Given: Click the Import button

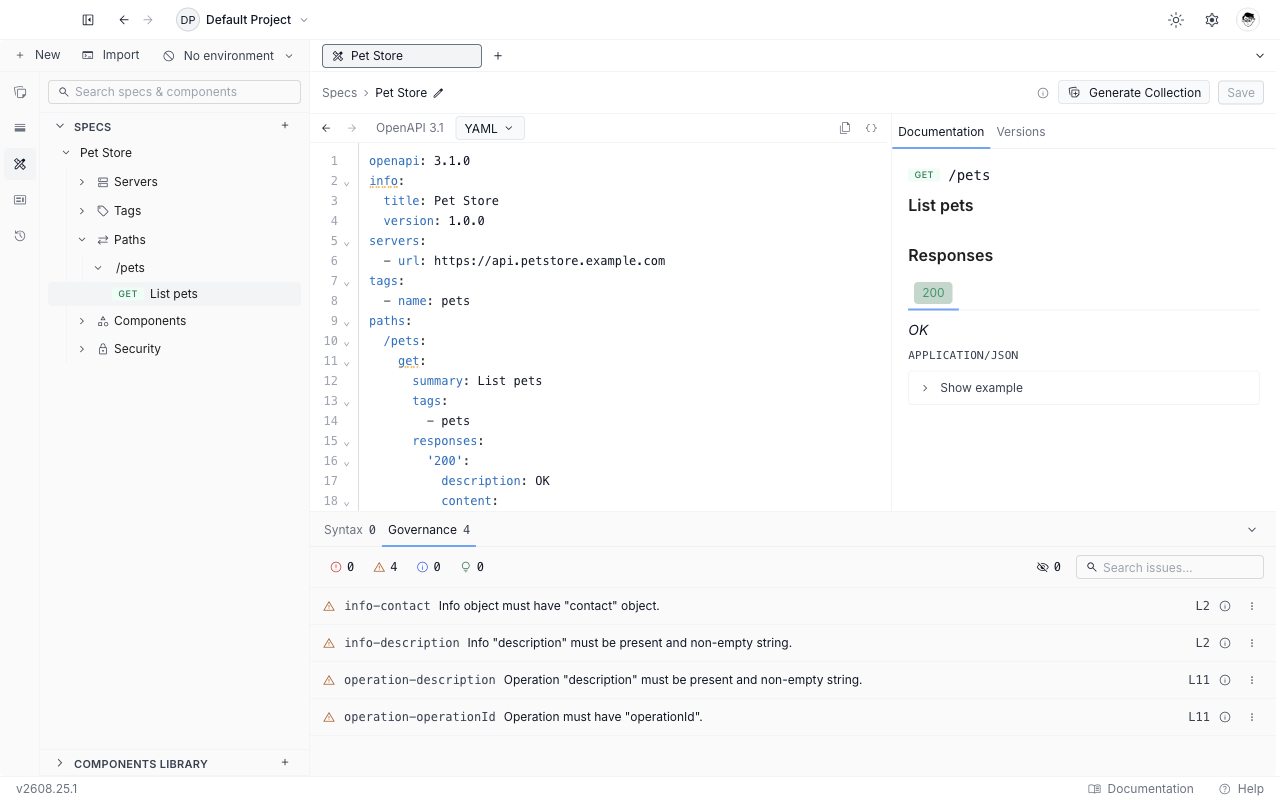Looking at the screenshot, I should coord(111,55).
